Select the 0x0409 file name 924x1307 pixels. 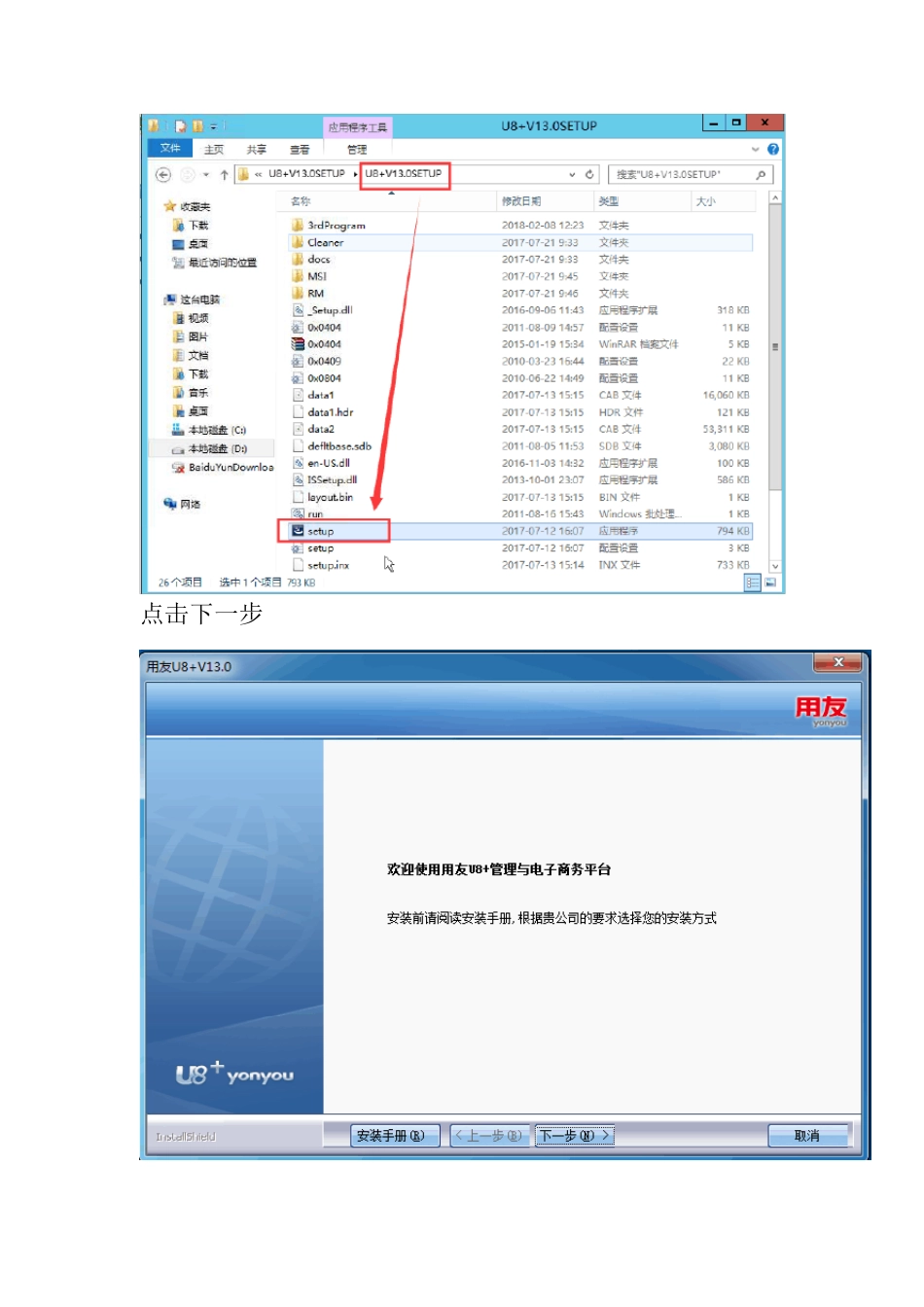pyautogui.click(x=325, y=362)
